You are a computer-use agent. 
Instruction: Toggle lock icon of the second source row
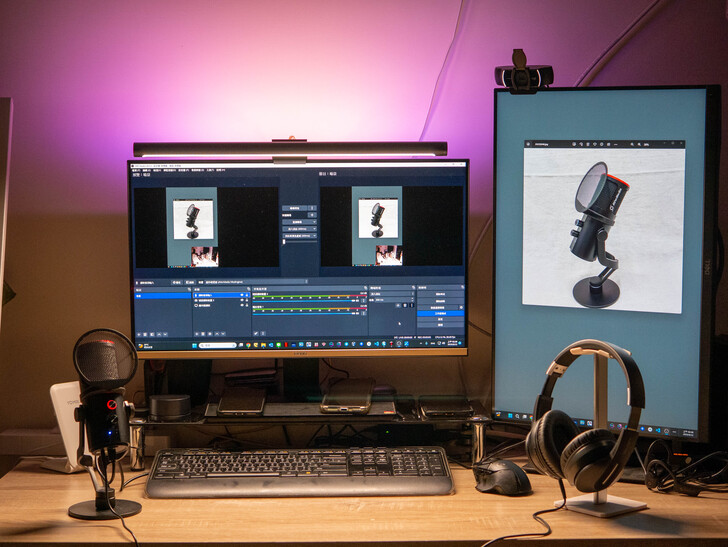[x=247, y=300]
